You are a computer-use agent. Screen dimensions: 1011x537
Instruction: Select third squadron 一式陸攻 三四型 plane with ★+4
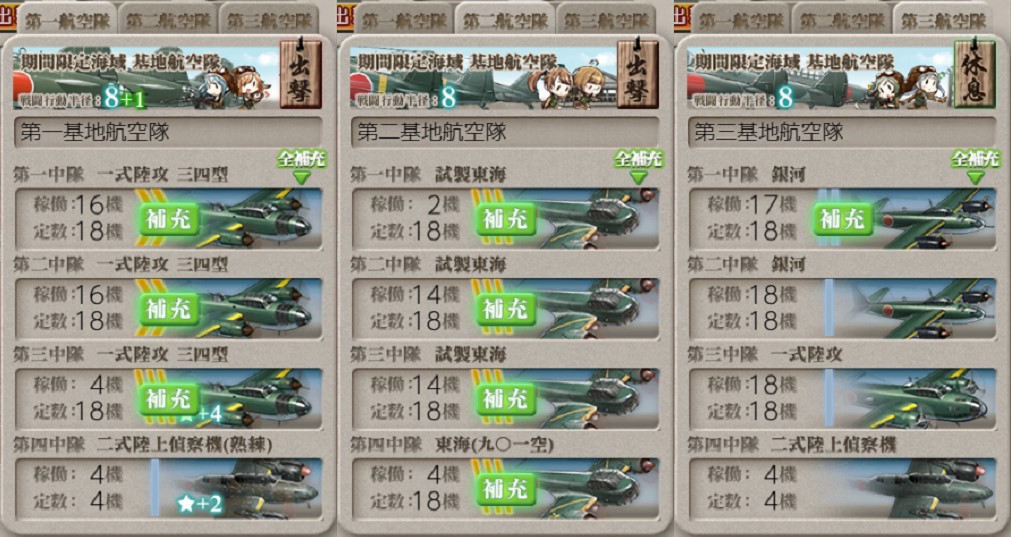(x=240, y=399)
